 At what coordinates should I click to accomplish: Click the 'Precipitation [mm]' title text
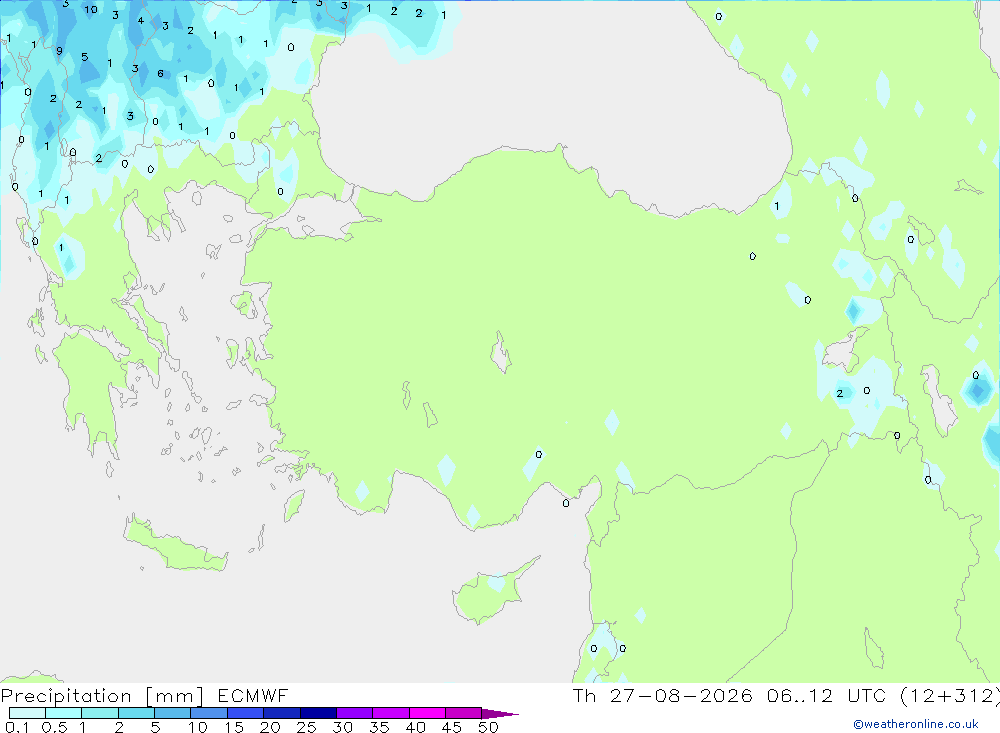pyautogui.click(x=102, y=696)
